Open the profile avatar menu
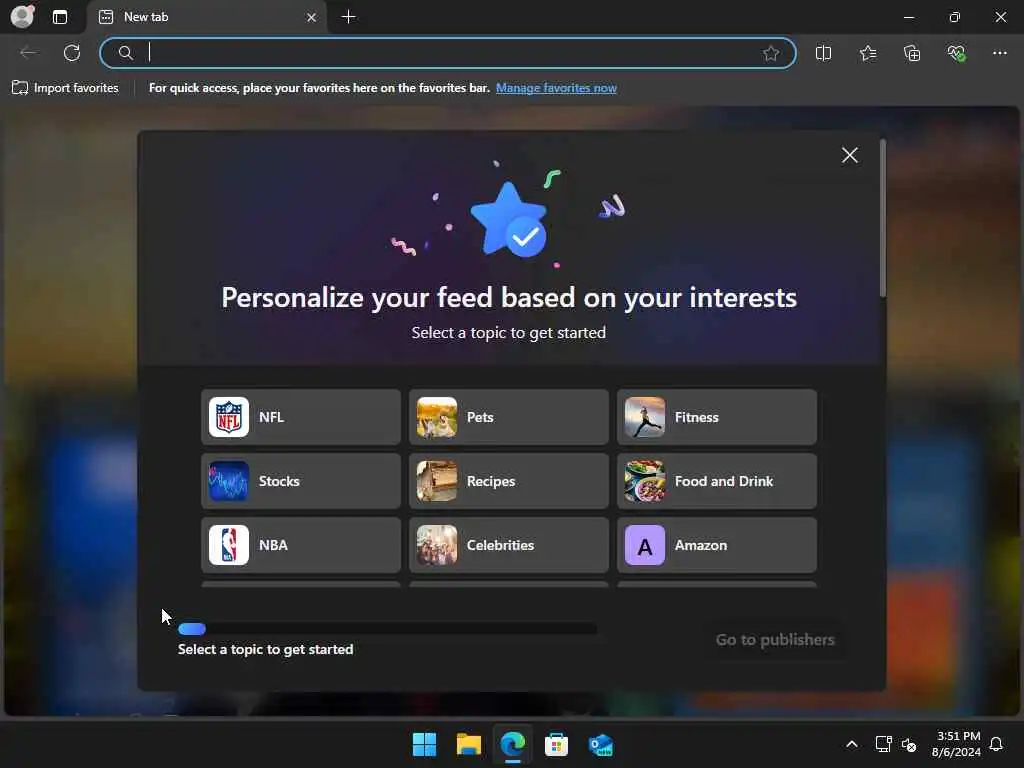 [22, 16]
